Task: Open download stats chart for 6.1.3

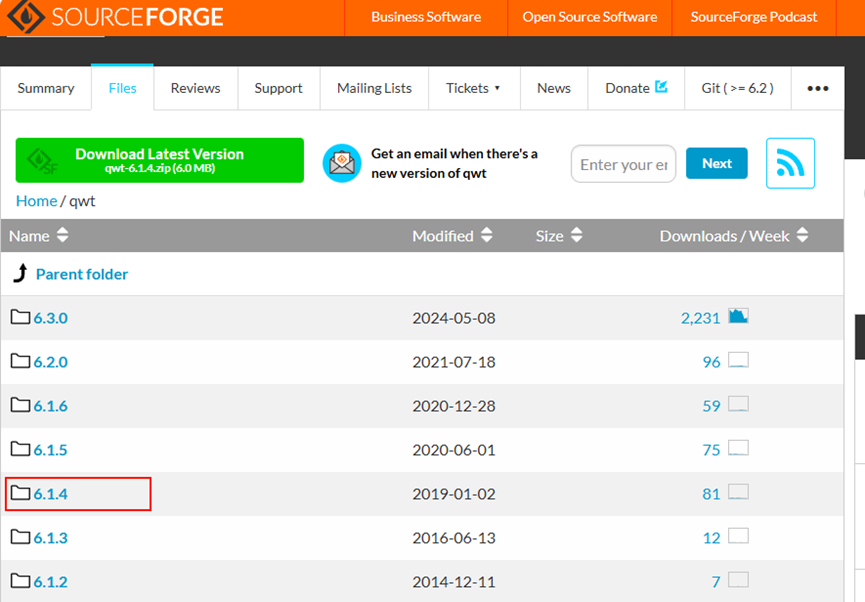Action: click(738, 536)
